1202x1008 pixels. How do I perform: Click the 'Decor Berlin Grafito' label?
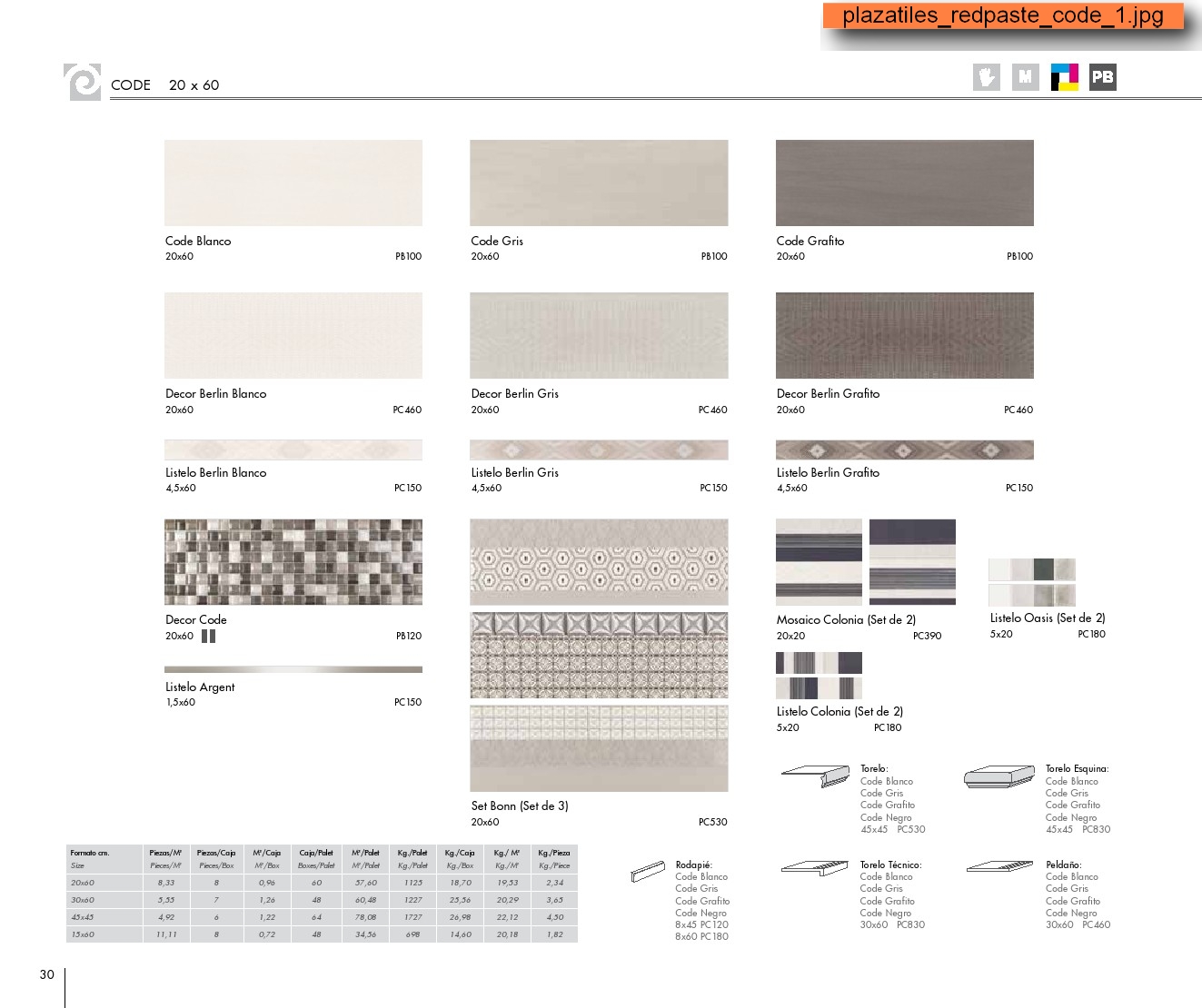pos(829,393)
